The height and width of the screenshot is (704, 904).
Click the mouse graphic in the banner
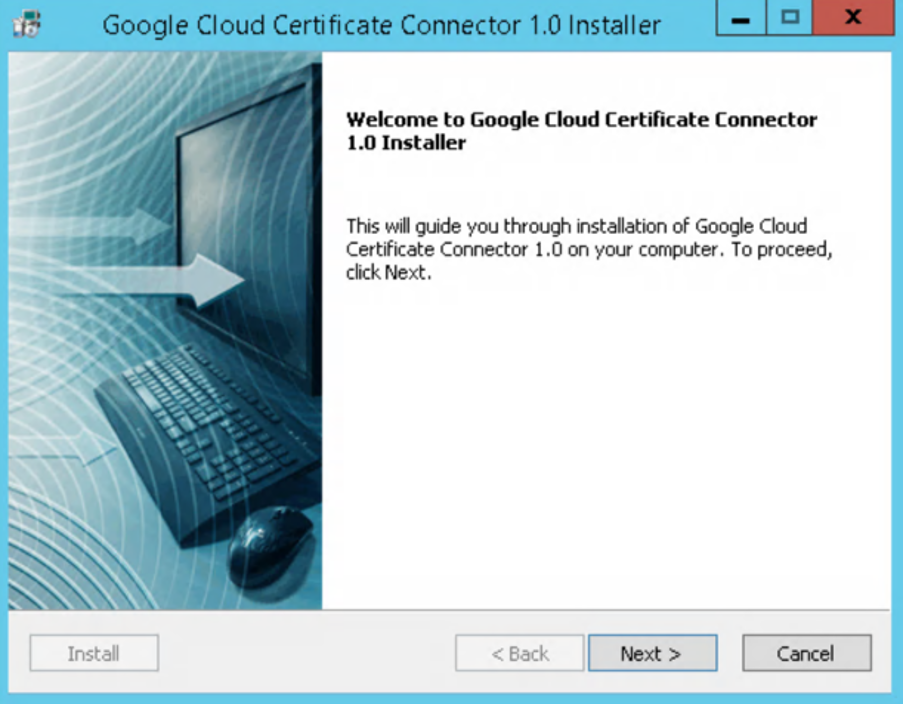pos(270,545)
